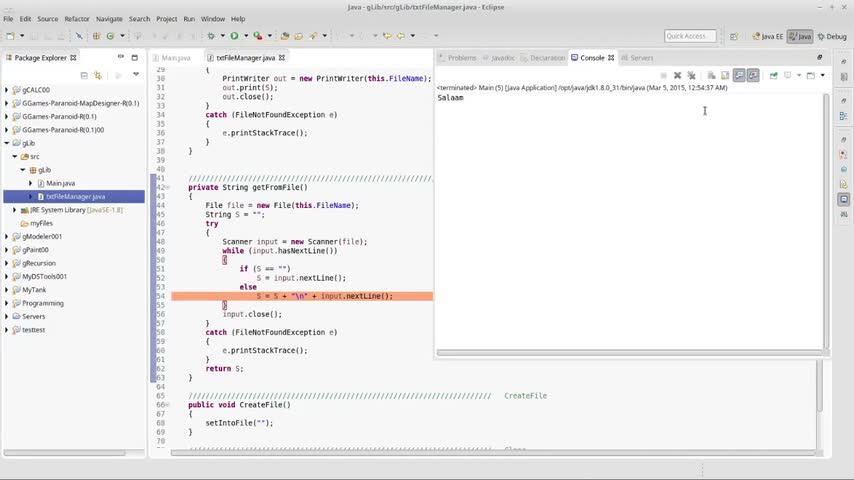This screenshot has height=480, width=854.
Task: Click the Debug bug toolbar icon
Action: 211,36
